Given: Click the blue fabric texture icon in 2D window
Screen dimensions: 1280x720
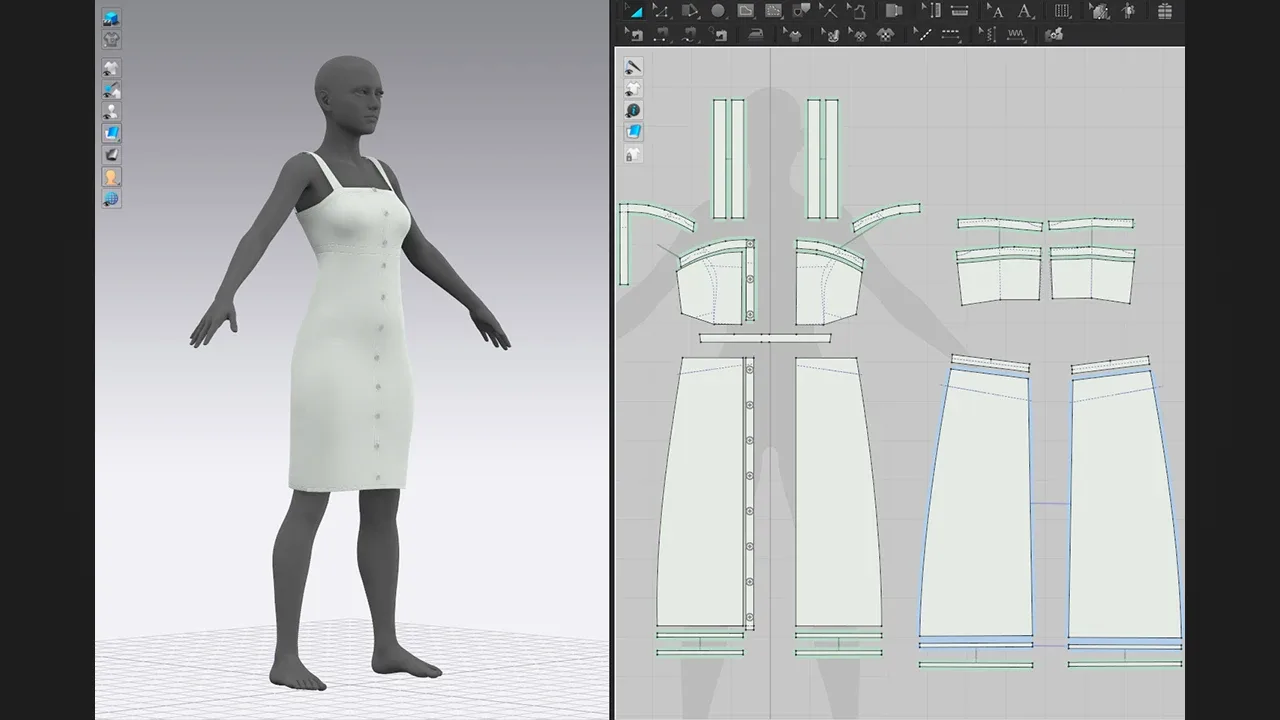Looking at the screenshot, I should pos(633,132).
